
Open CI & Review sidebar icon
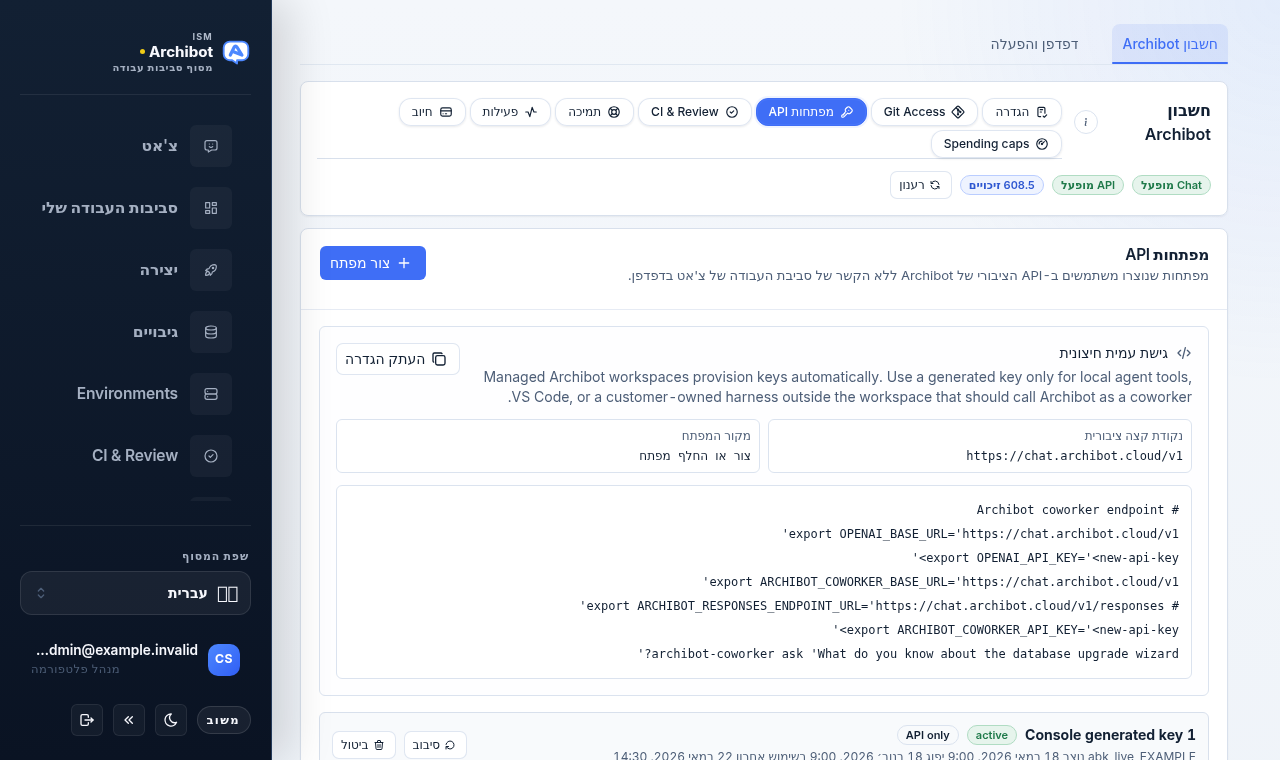(211, 456)
